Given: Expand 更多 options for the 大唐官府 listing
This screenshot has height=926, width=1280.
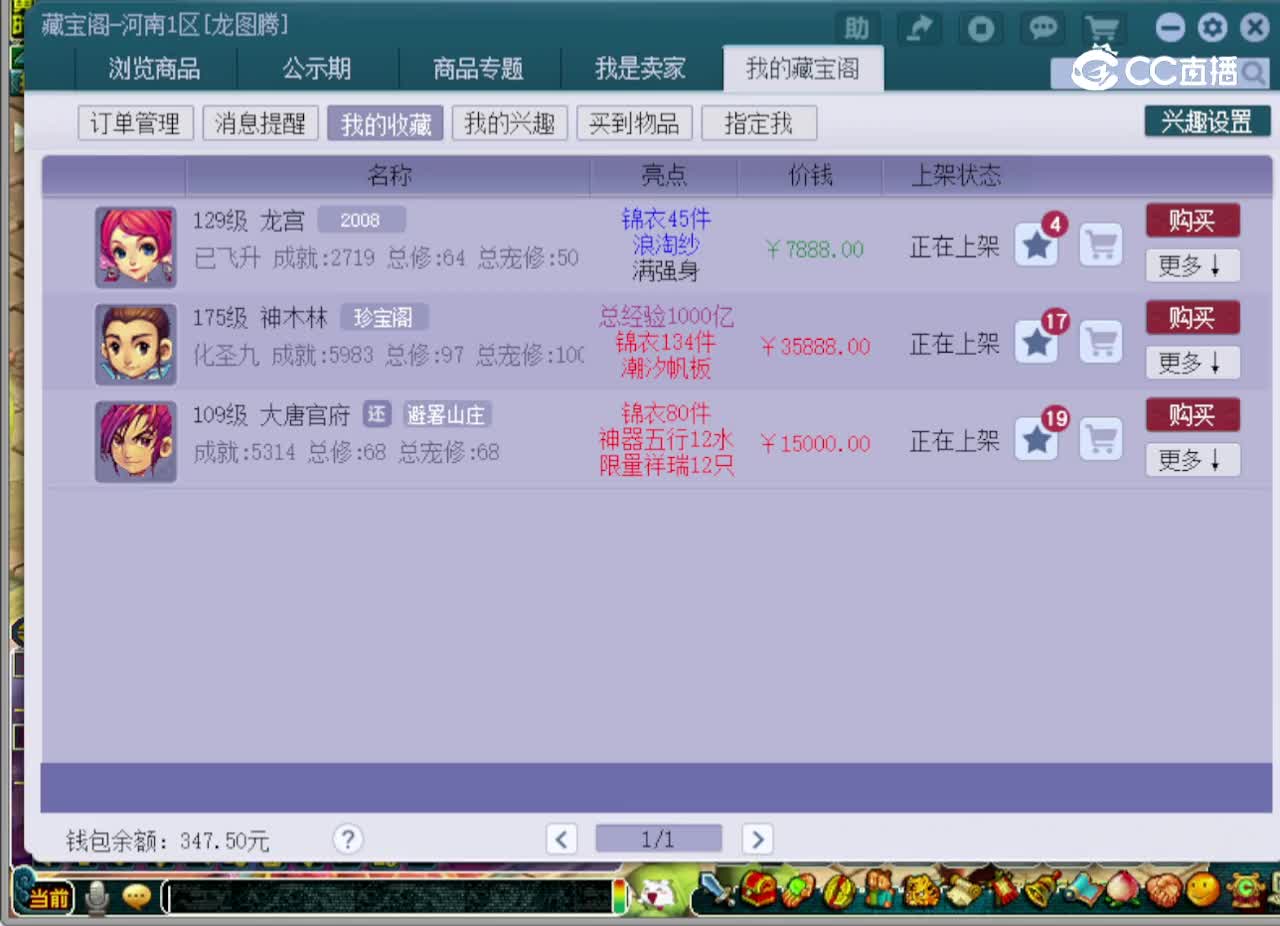Looking at the screenshot, I should coord(1192,460).
